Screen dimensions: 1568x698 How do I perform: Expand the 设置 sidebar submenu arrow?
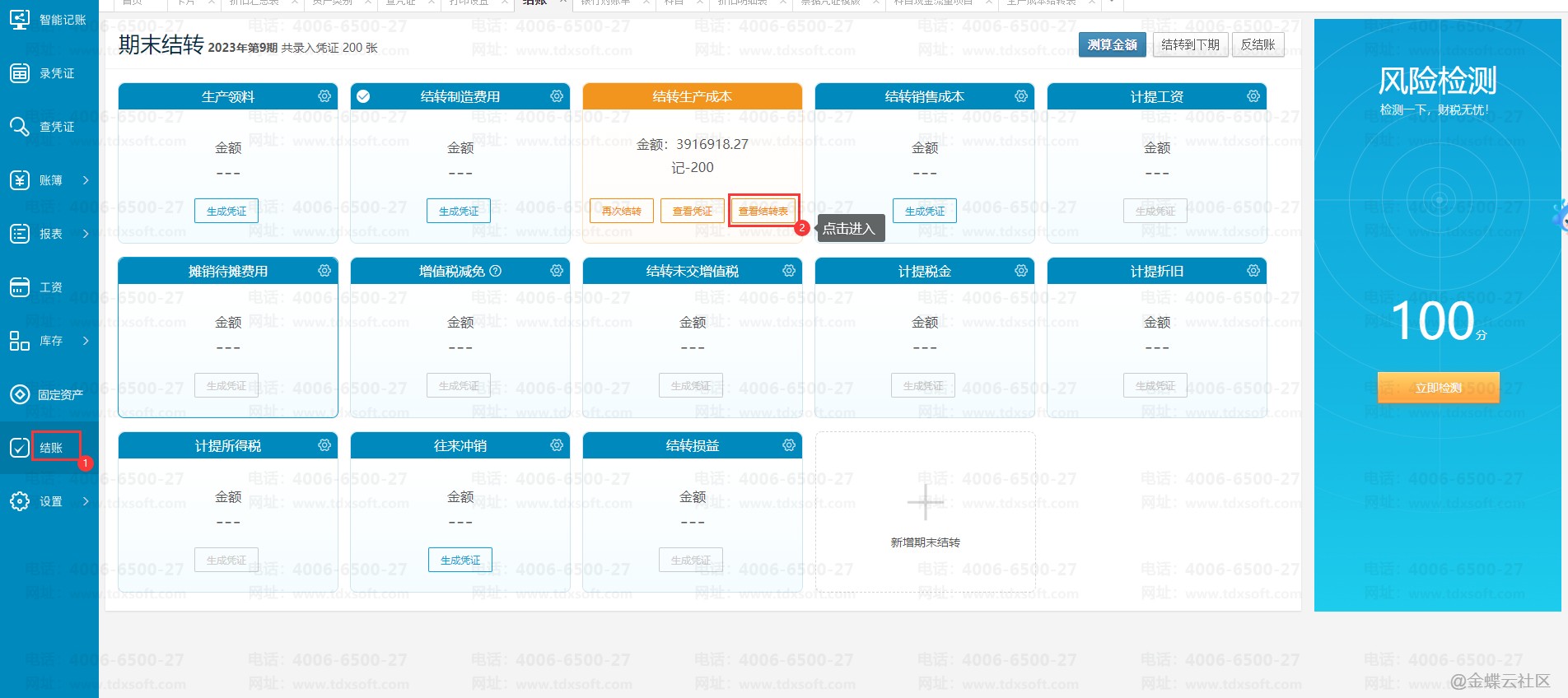(x=86, y=501)
